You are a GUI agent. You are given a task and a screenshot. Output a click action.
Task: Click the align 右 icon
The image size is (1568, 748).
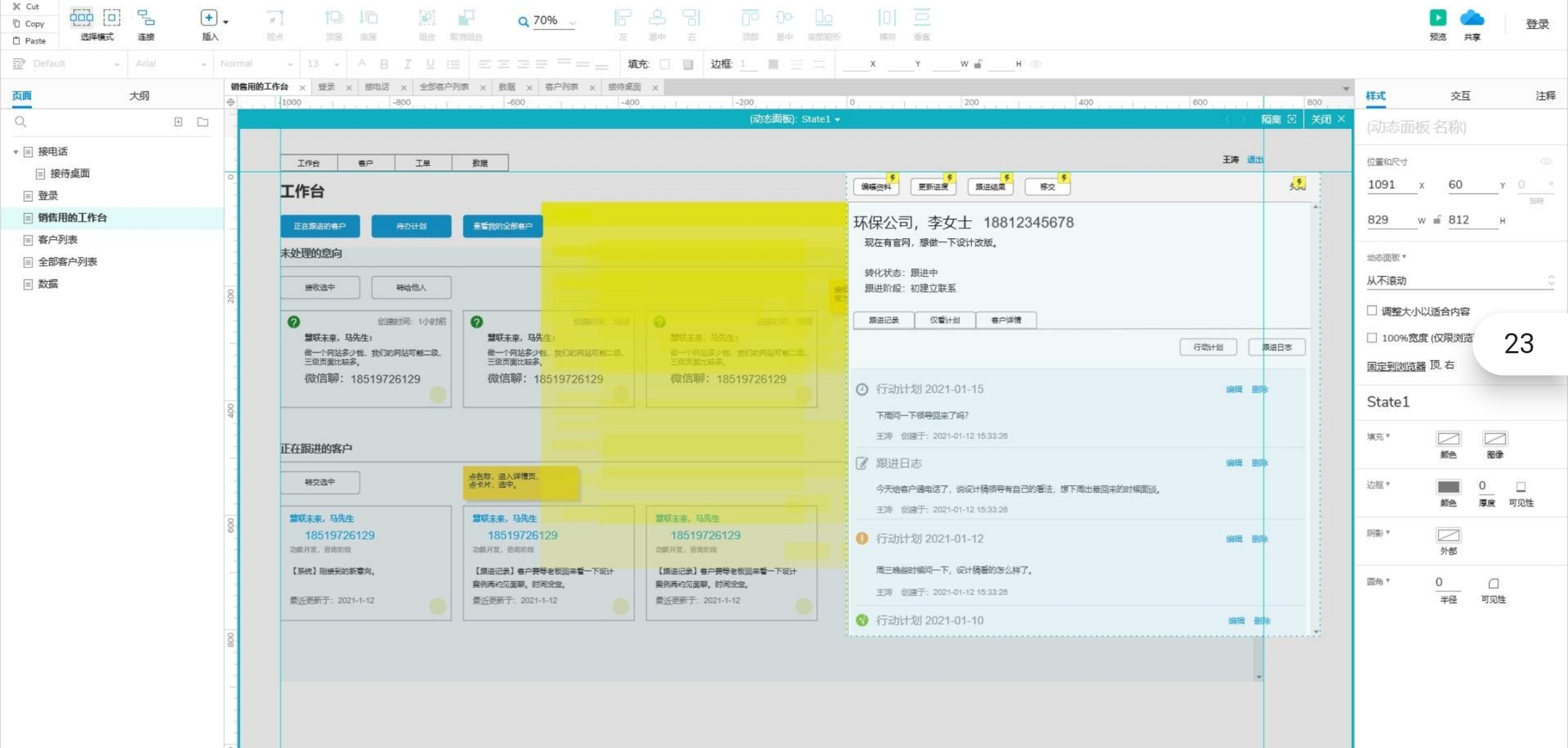click(x=691, y=18)
